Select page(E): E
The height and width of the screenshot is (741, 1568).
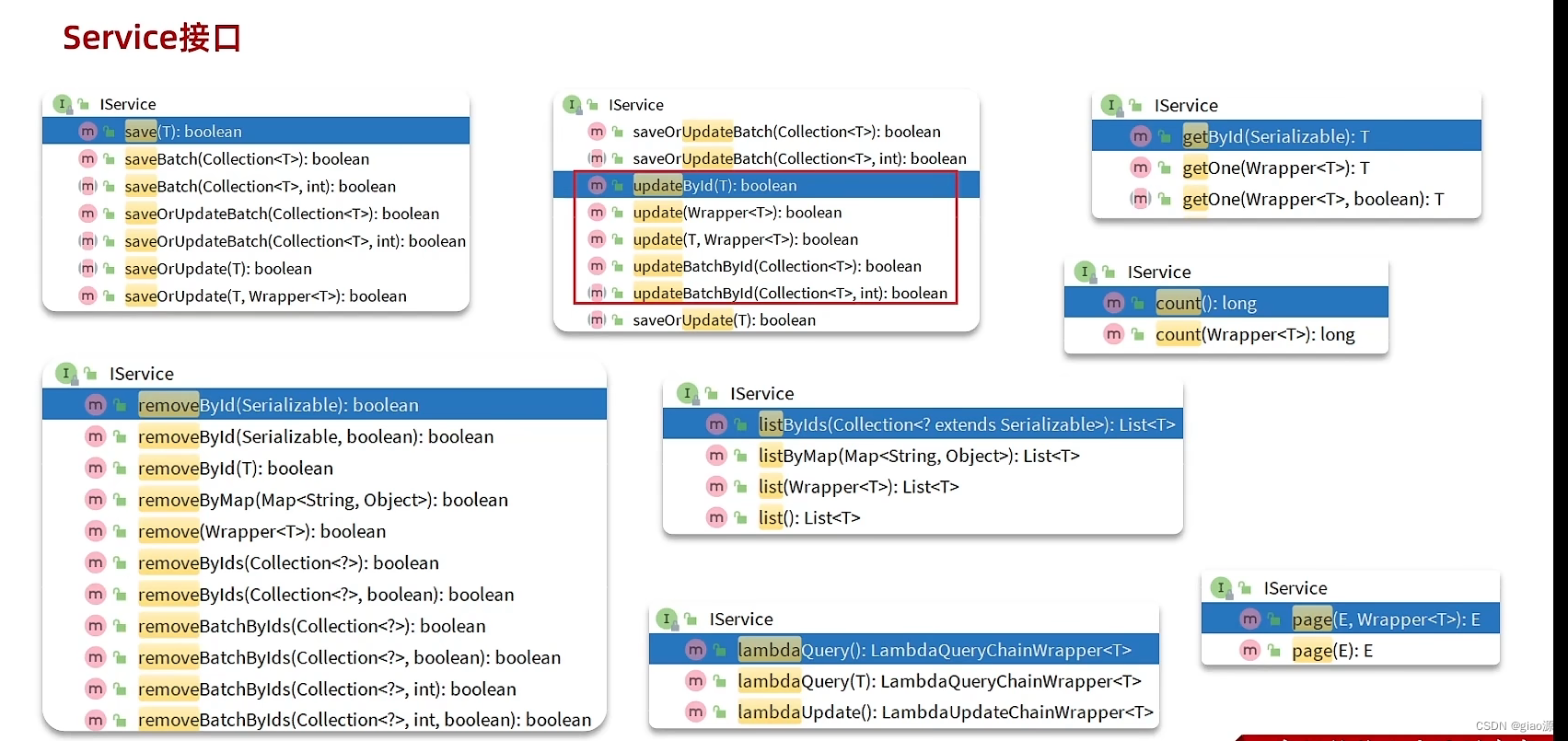coord(1332,651)
